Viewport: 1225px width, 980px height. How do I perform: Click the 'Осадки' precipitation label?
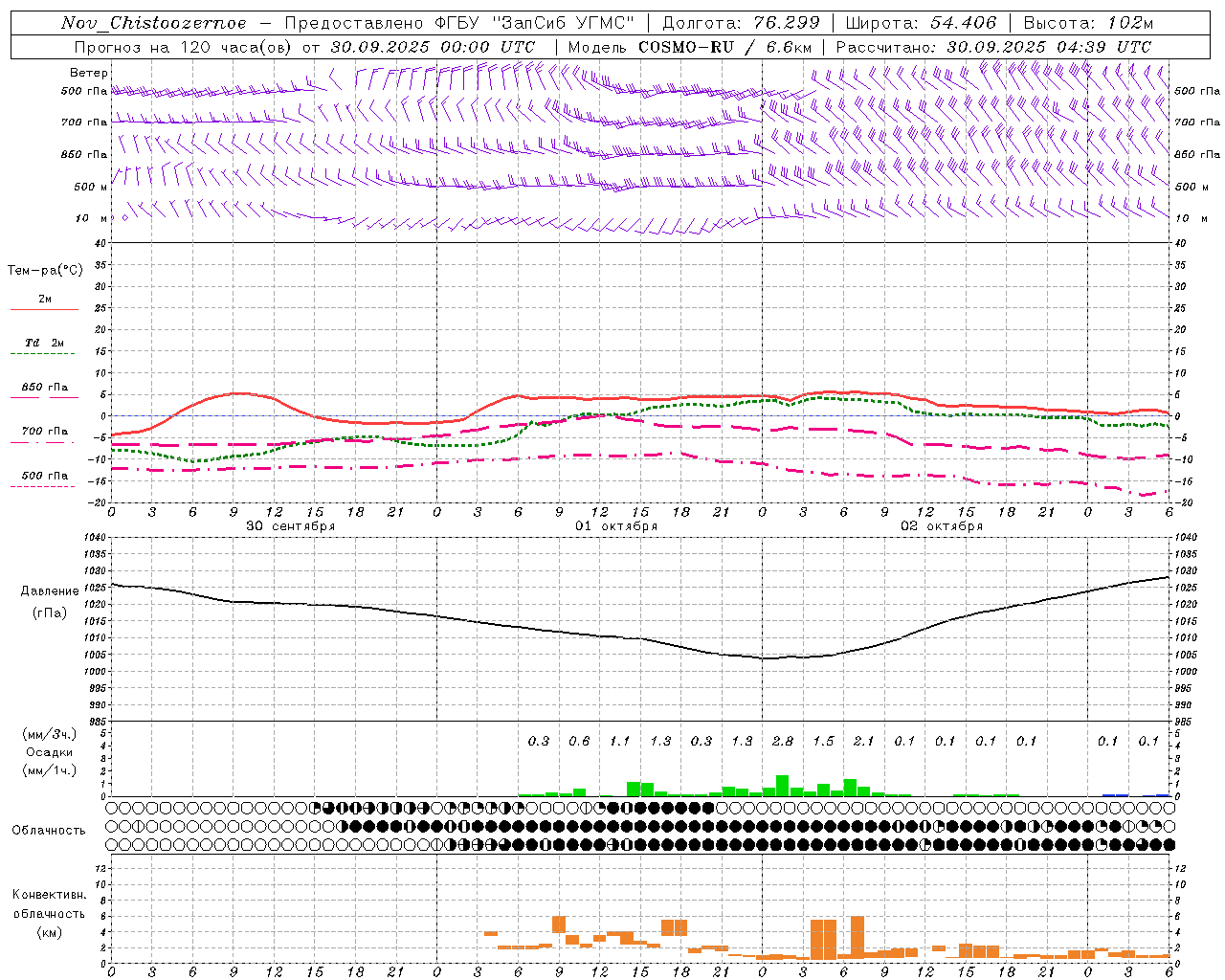coord(49,752)
